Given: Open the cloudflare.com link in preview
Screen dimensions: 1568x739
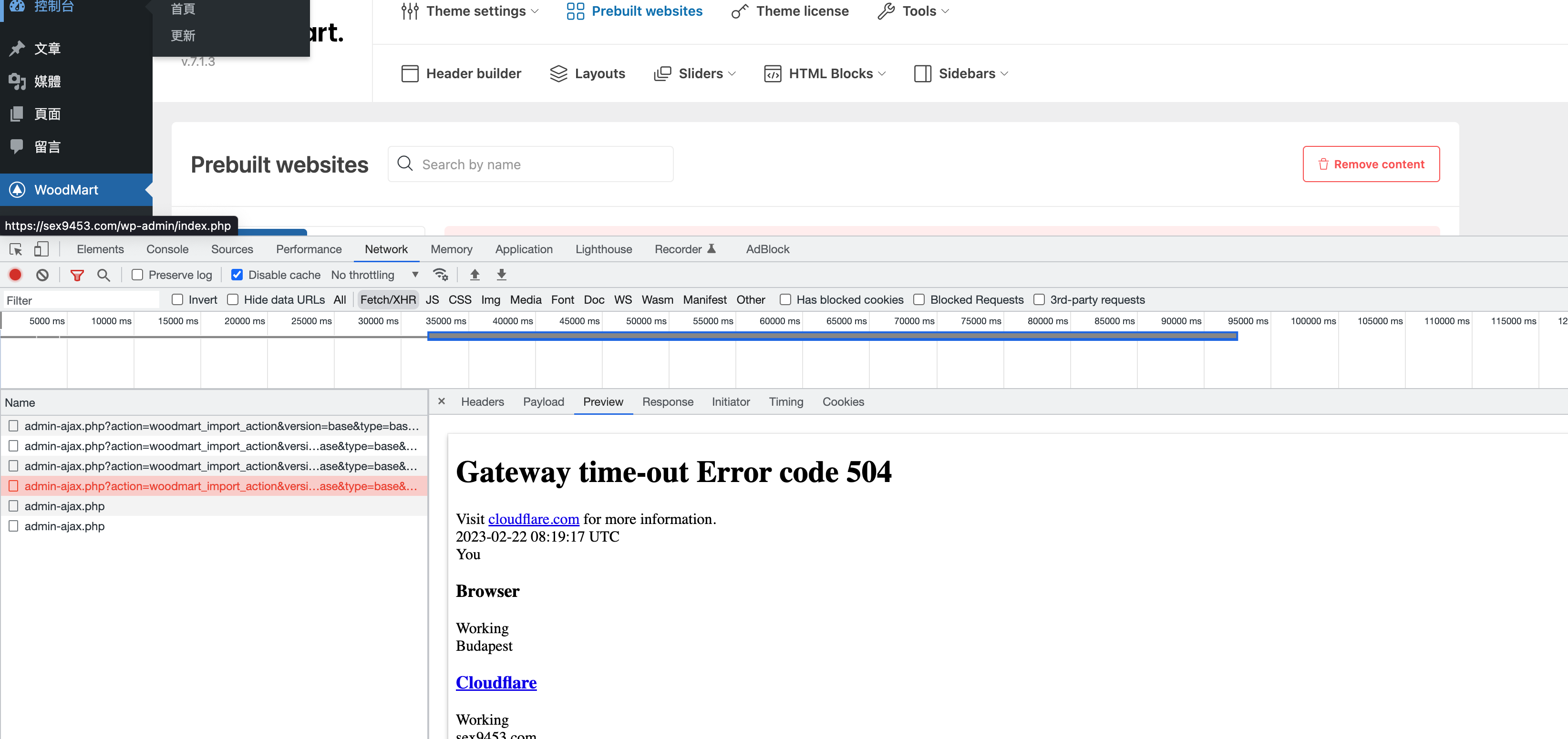Looking at the screenshot, I should (x=533, y=519).
